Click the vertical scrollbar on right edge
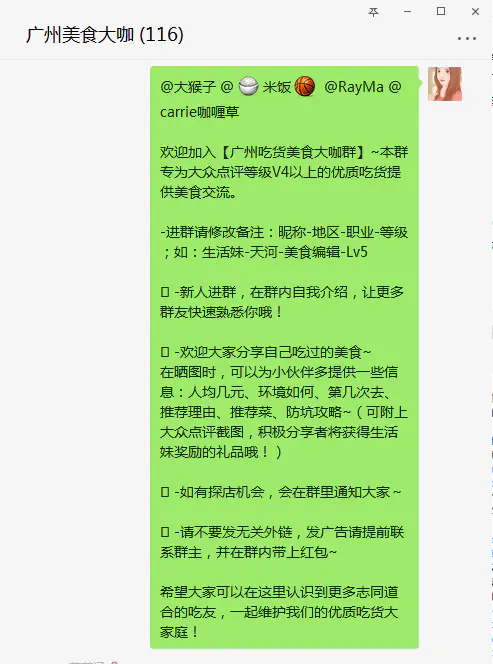Screen dimensions: 493x664 [x=491, y=360]
